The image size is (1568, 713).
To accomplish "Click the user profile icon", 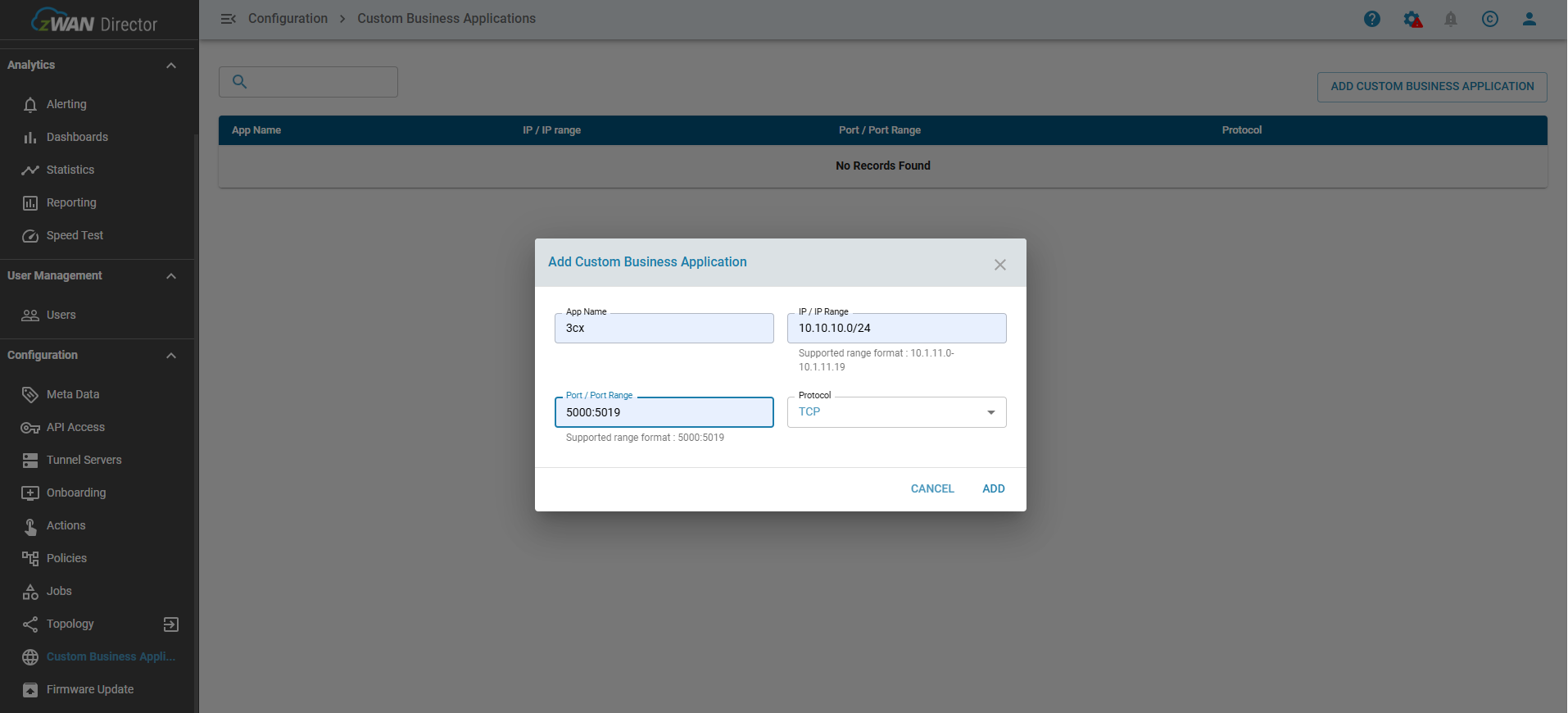I will tap(1529, 19).
